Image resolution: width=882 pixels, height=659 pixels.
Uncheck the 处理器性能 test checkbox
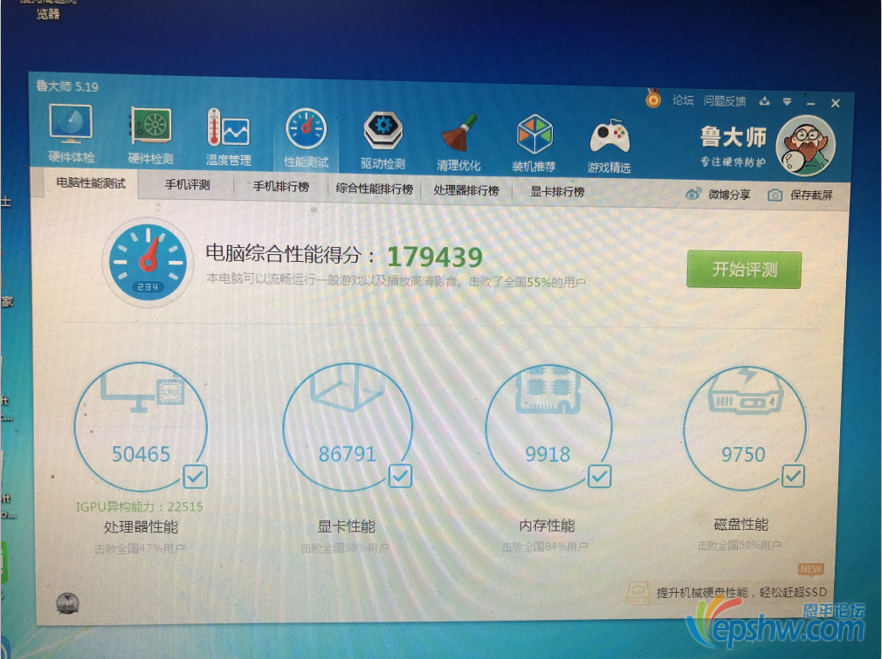coord(195,477)
